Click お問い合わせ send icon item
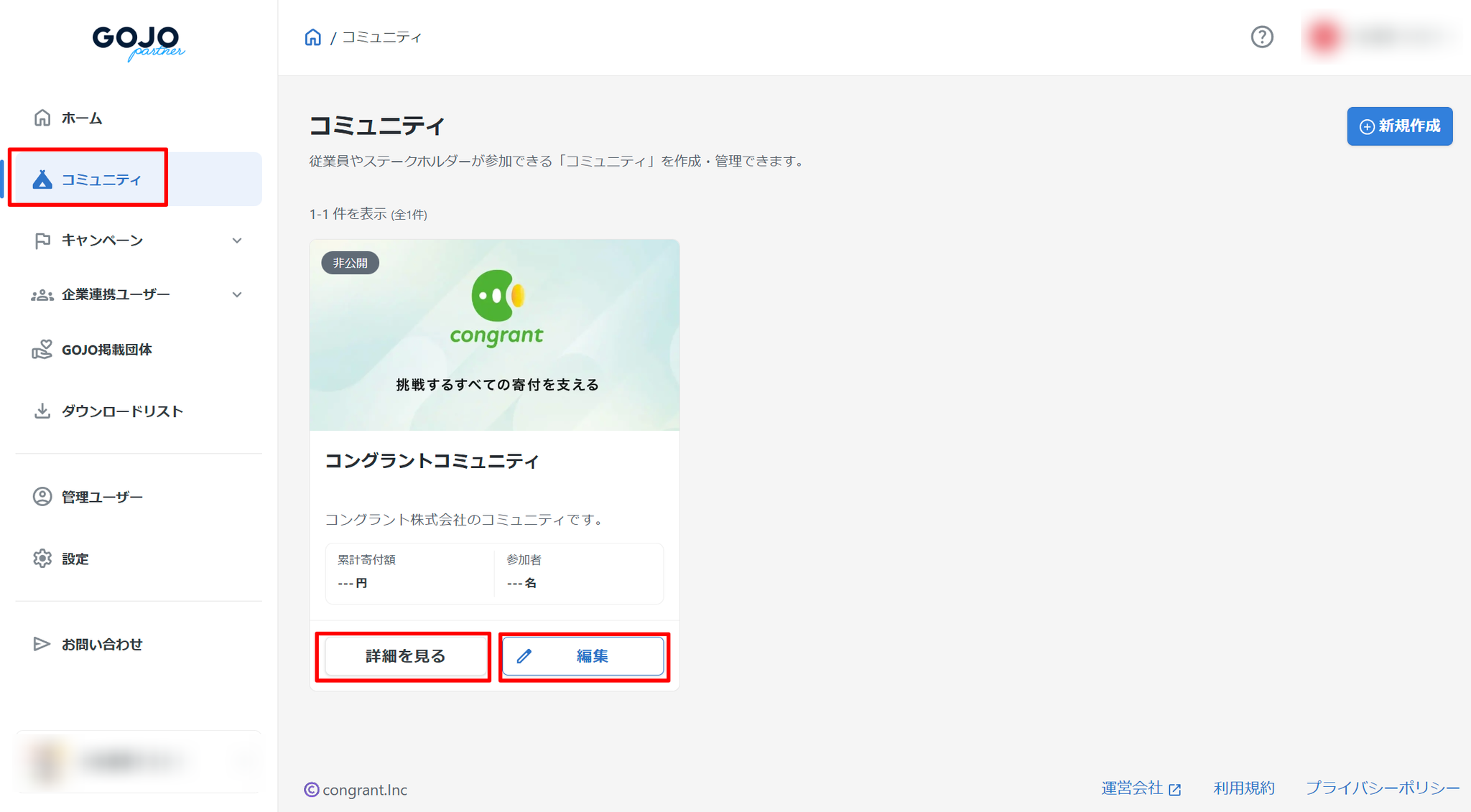This screenshot has height=812, width=1471. coord(101,644)
